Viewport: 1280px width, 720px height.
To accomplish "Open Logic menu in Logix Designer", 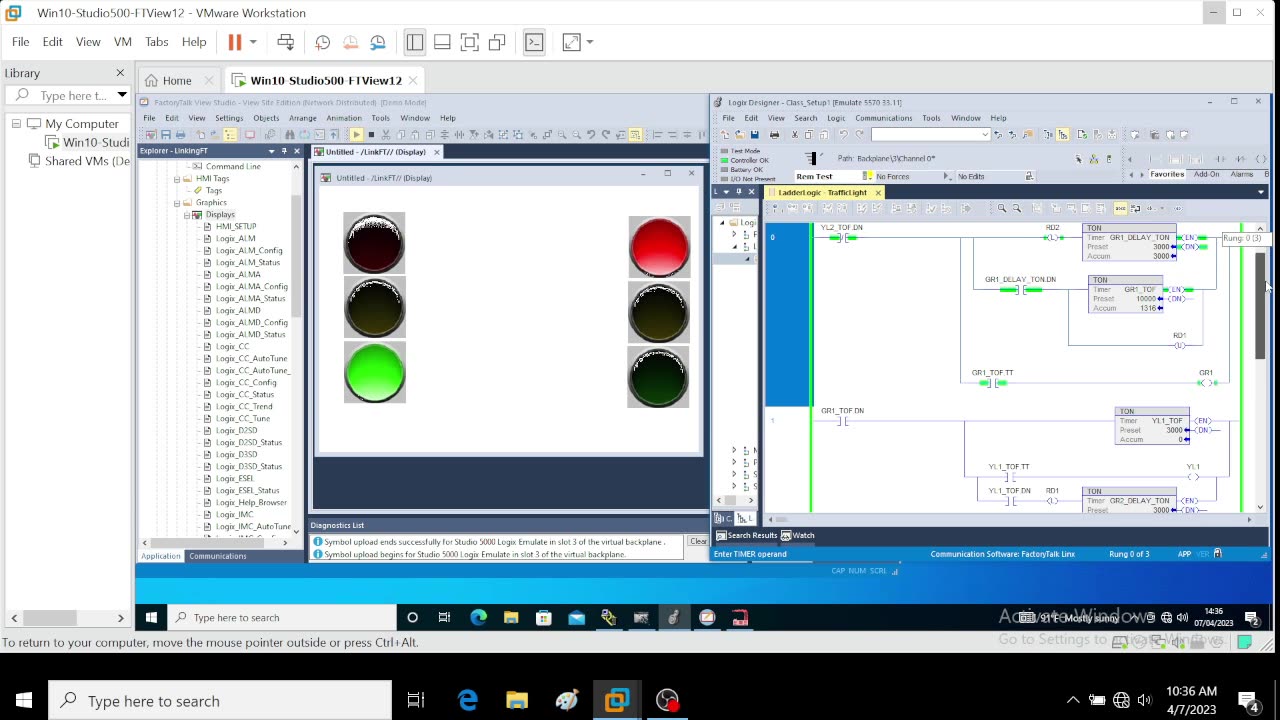I will coord(835,118).
